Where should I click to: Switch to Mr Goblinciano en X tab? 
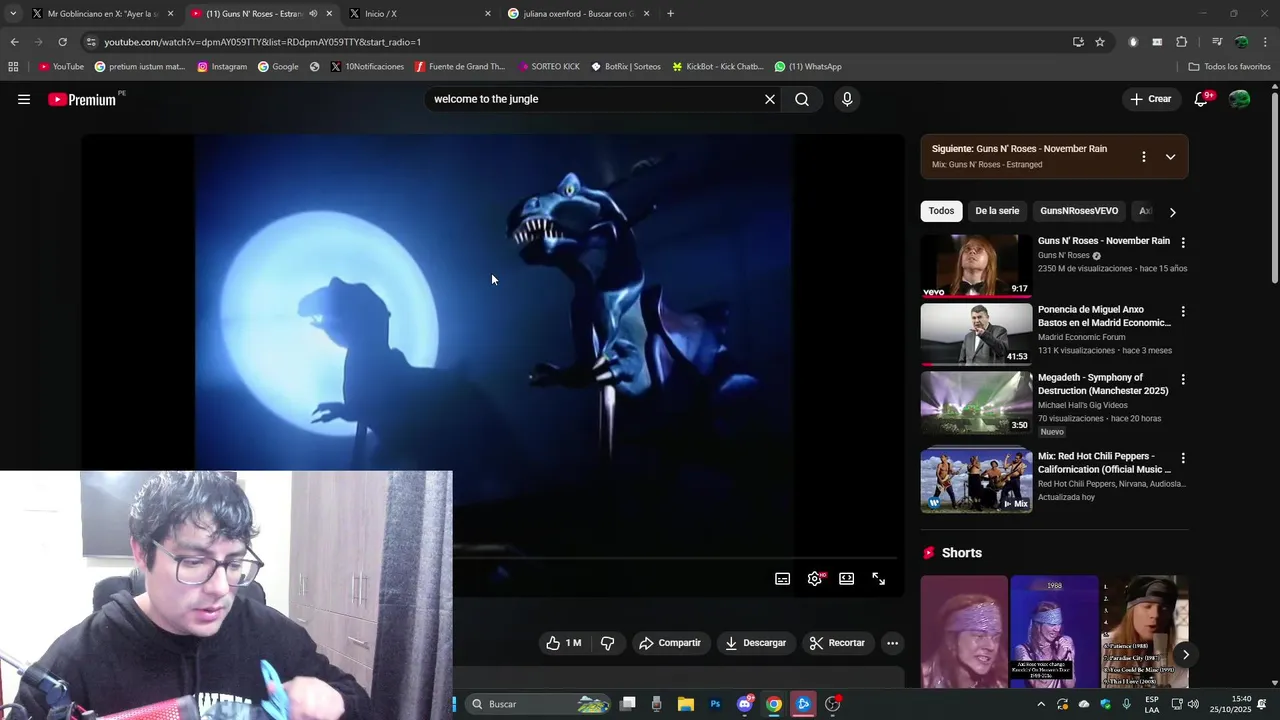[103, 14]
